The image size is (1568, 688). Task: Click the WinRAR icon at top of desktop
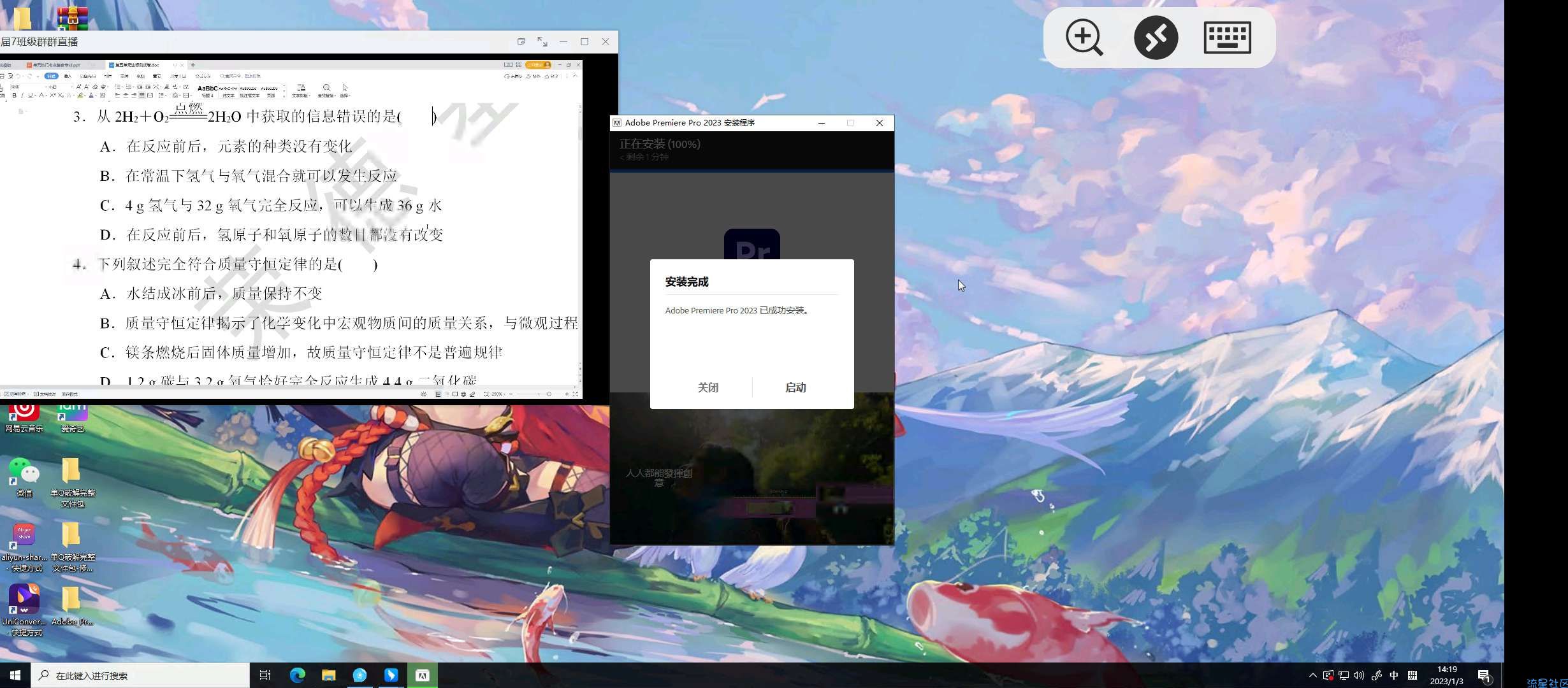click(73, 18)
